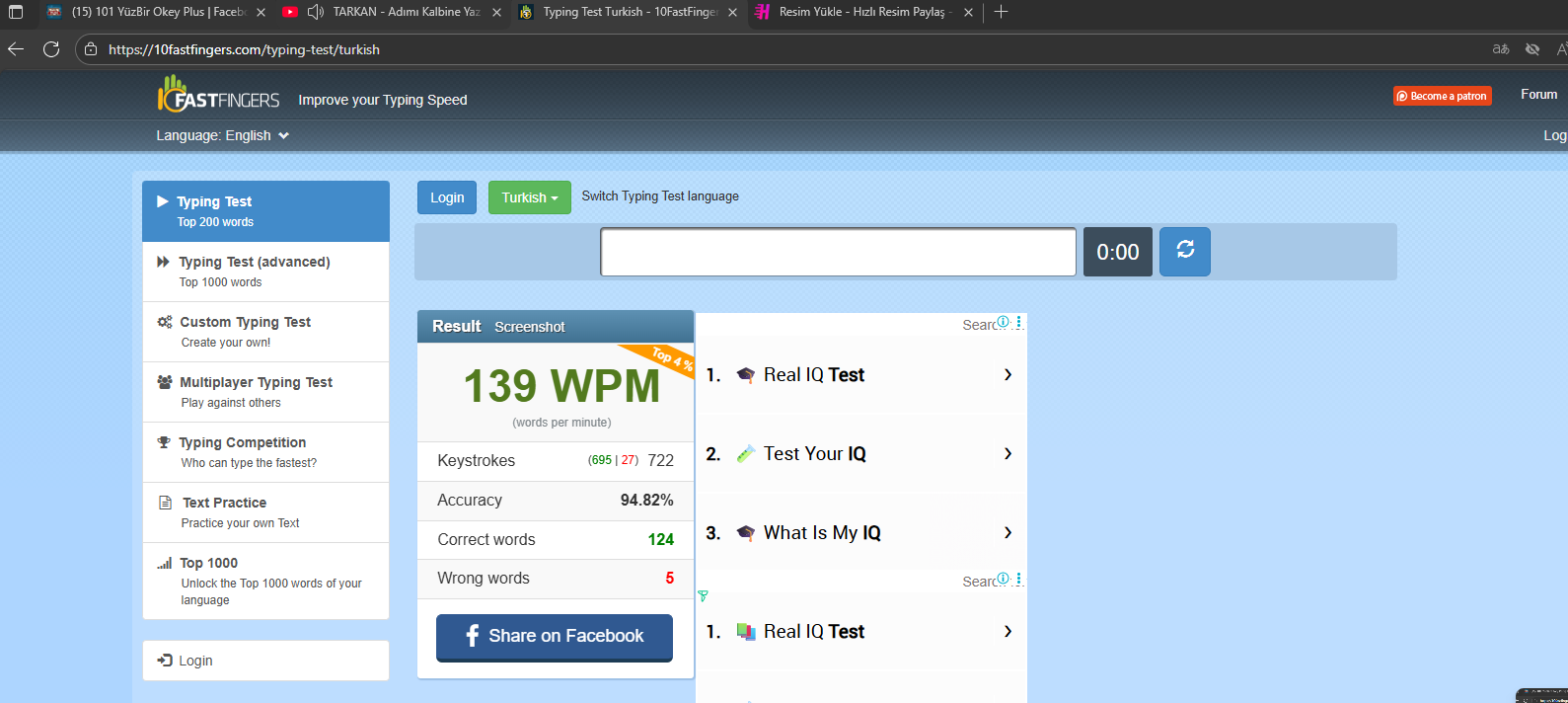
Task: Open Typing Test (advanced) menu item
Action: pos(265,272)
